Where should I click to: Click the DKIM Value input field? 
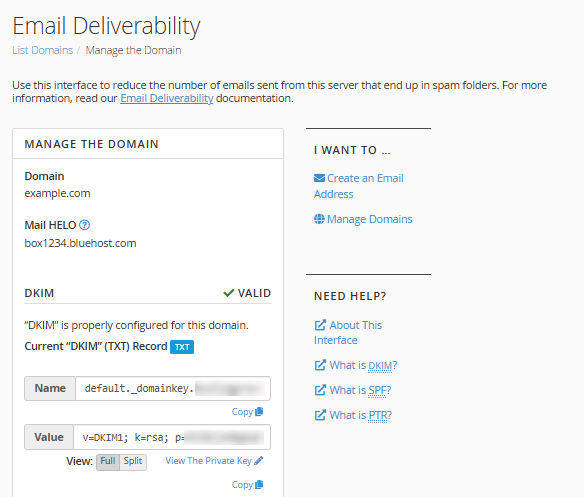click(172, 437)
